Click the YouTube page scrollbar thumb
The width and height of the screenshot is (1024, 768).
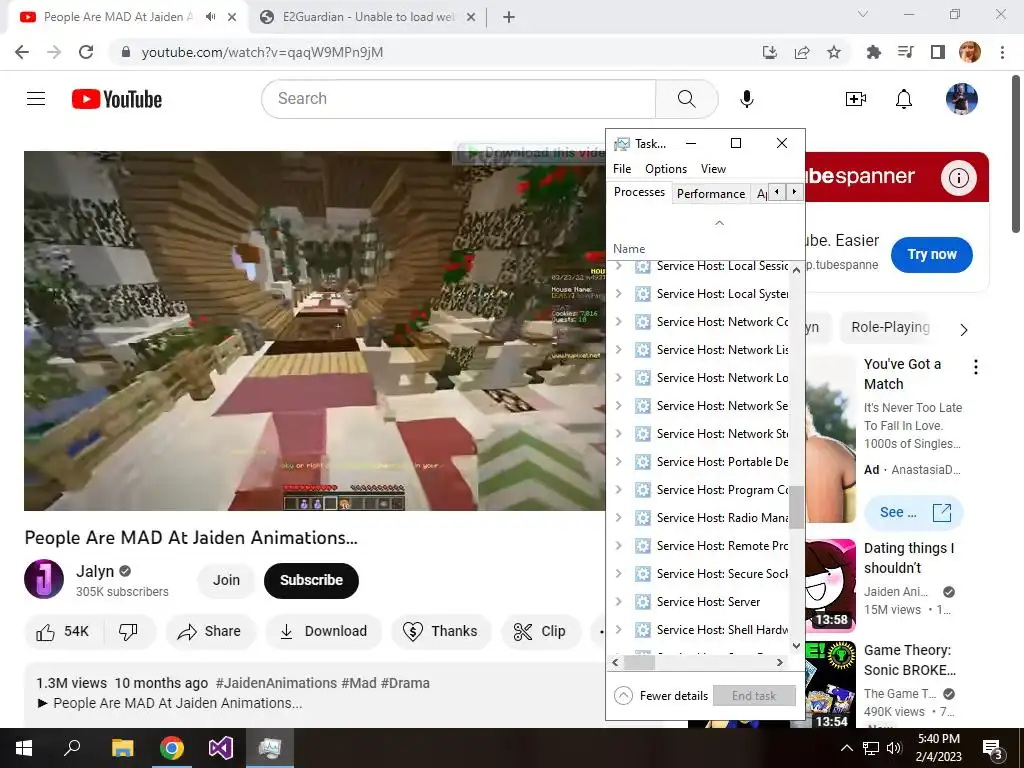[1016, 153]
